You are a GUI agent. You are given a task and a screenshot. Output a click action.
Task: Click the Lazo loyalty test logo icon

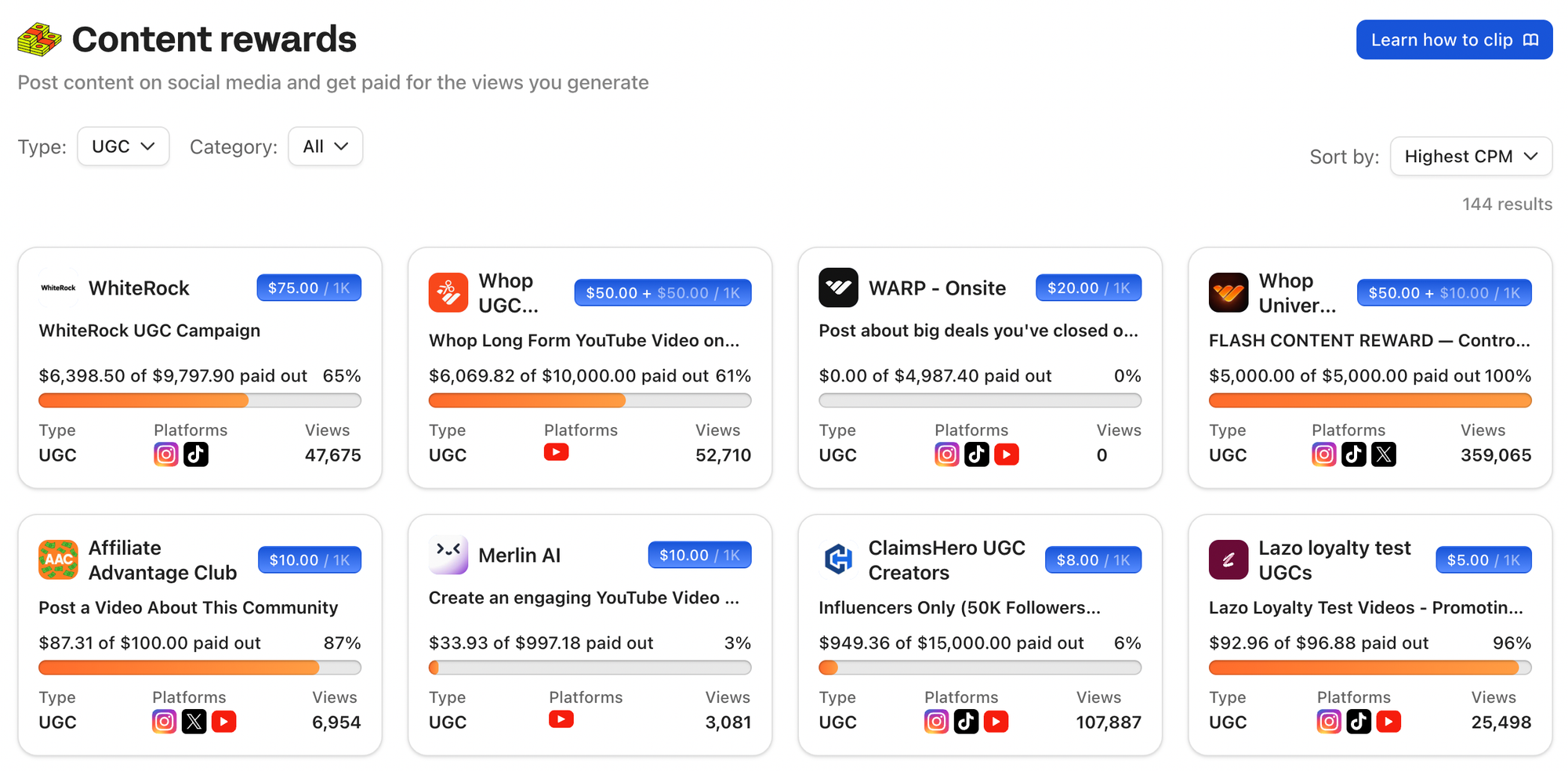1229,559
